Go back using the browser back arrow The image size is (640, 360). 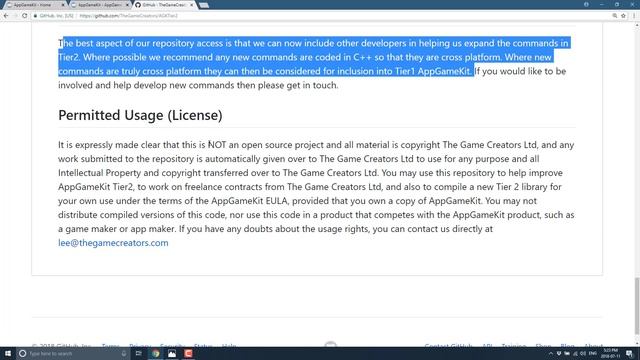[6, 16]
